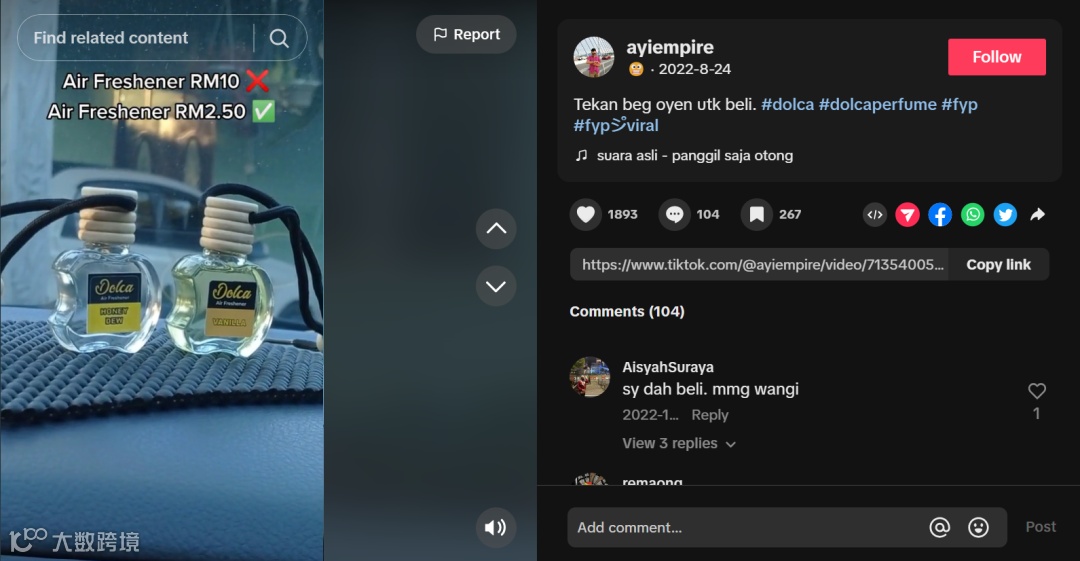1080x561 pixels.
Task: Go to next video
Action: (496, 286)
